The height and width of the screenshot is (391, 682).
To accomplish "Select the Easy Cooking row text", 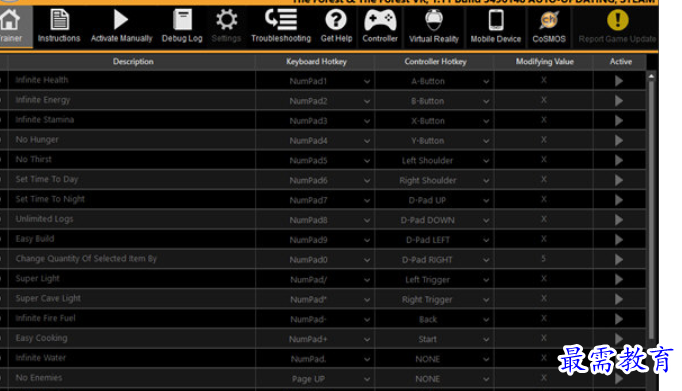I will 41,338.
